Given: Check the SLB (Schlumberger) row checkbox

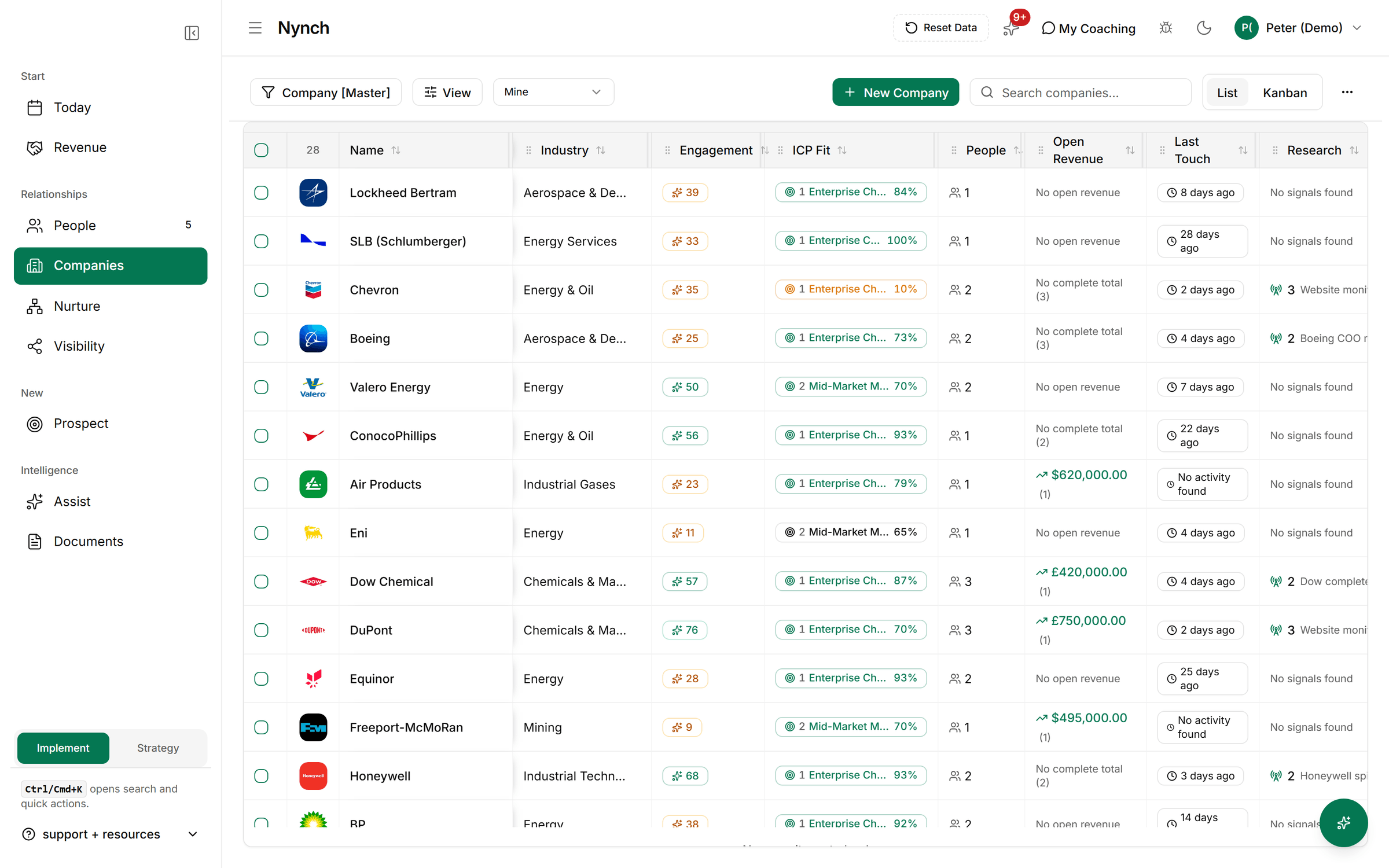Looking at the screenshot, I should 262,241.
